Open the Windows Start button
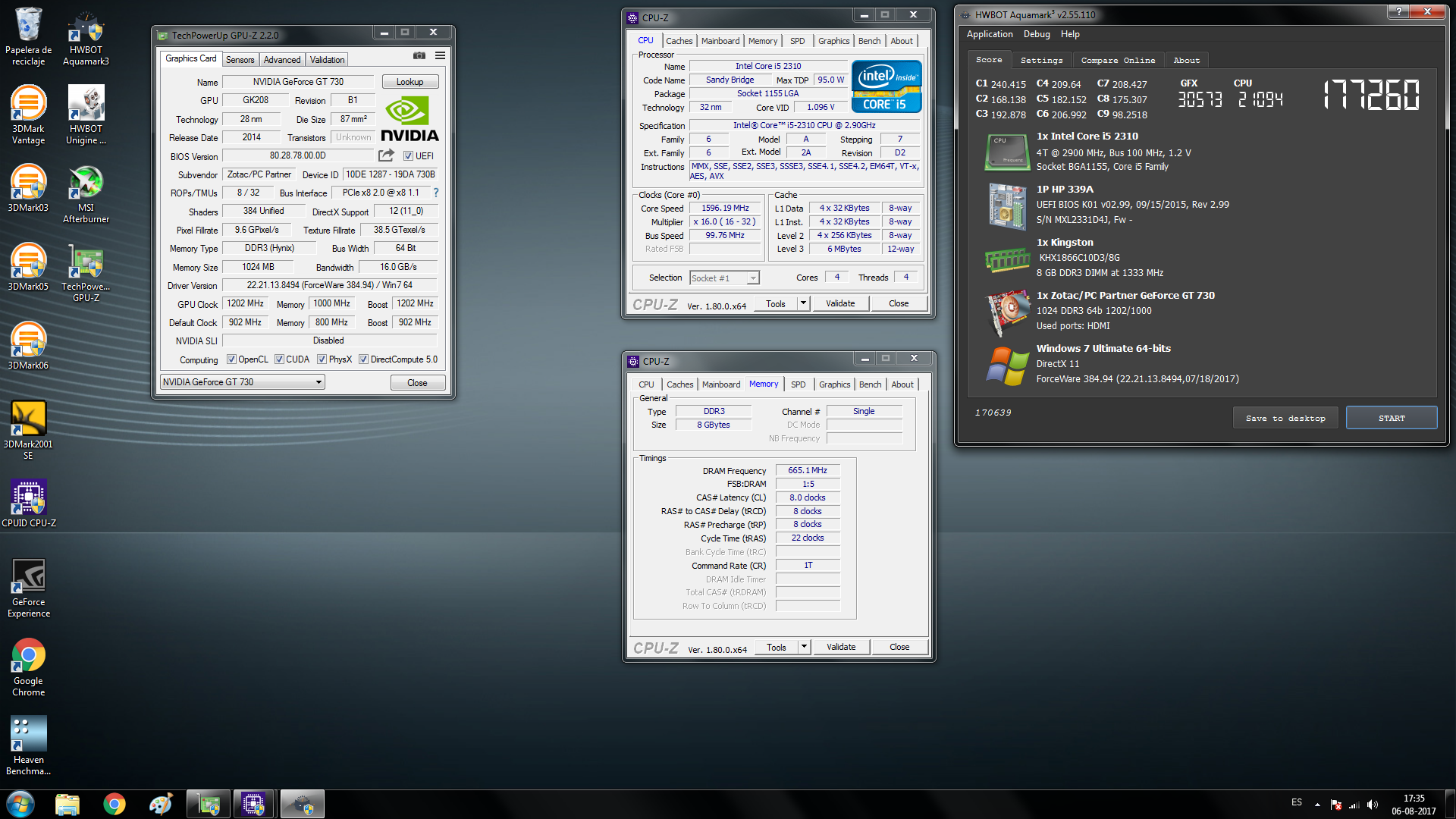The height and width of the screenshot is (819, 1456). [20, 804]
